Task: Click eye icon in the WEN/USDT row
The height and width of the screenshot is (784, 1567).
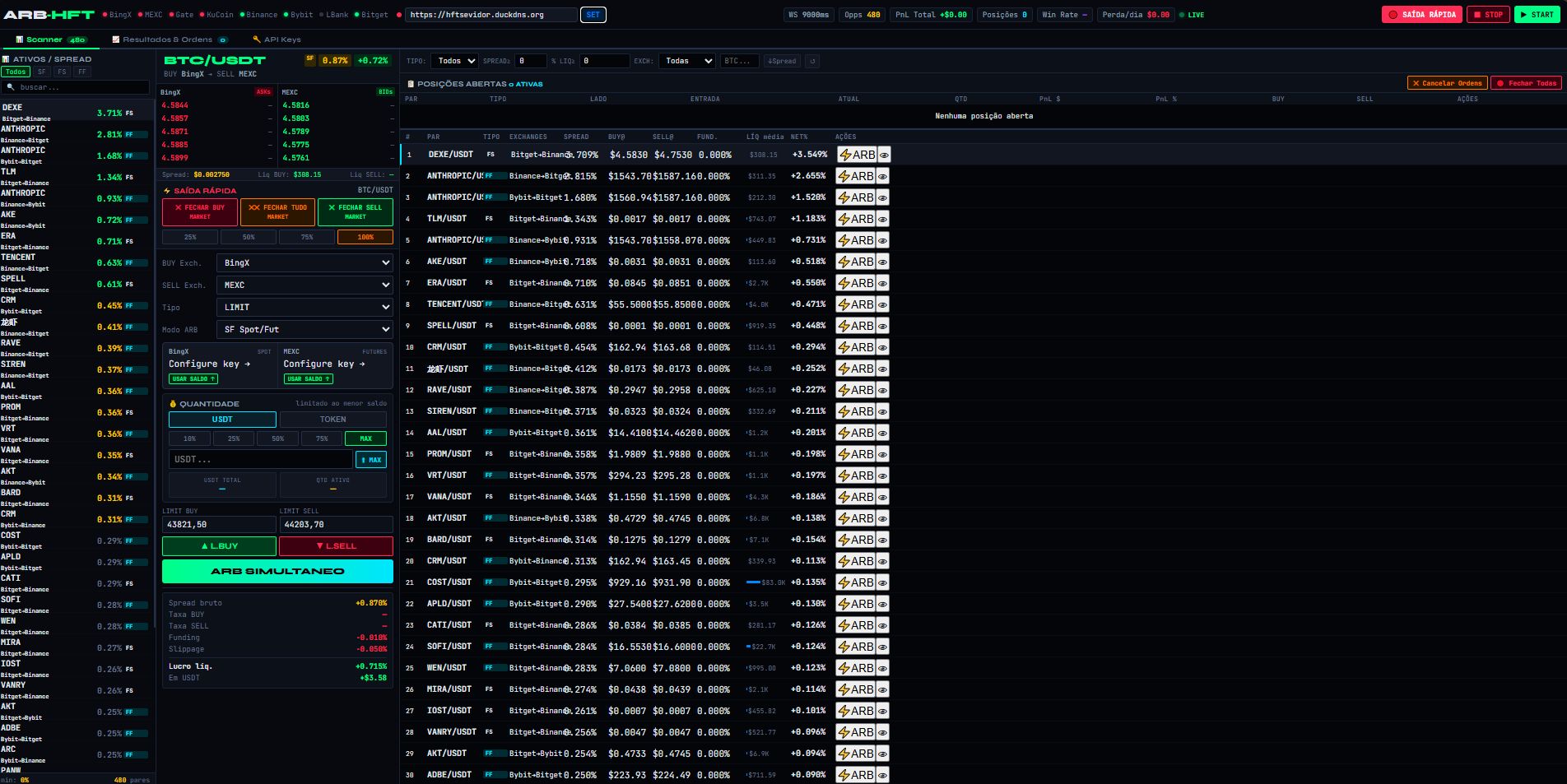Action: pos(882,668)
